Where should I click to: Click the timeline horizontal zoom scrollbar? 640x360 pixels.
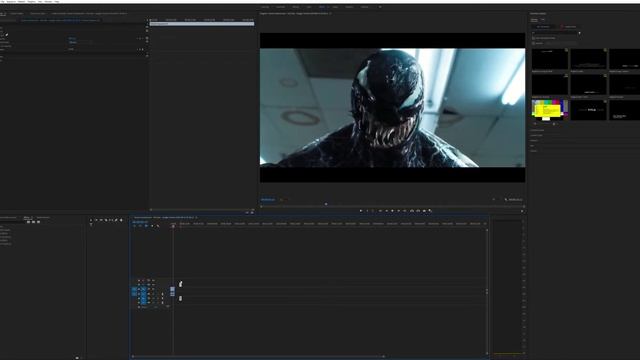tap(258, 356)
